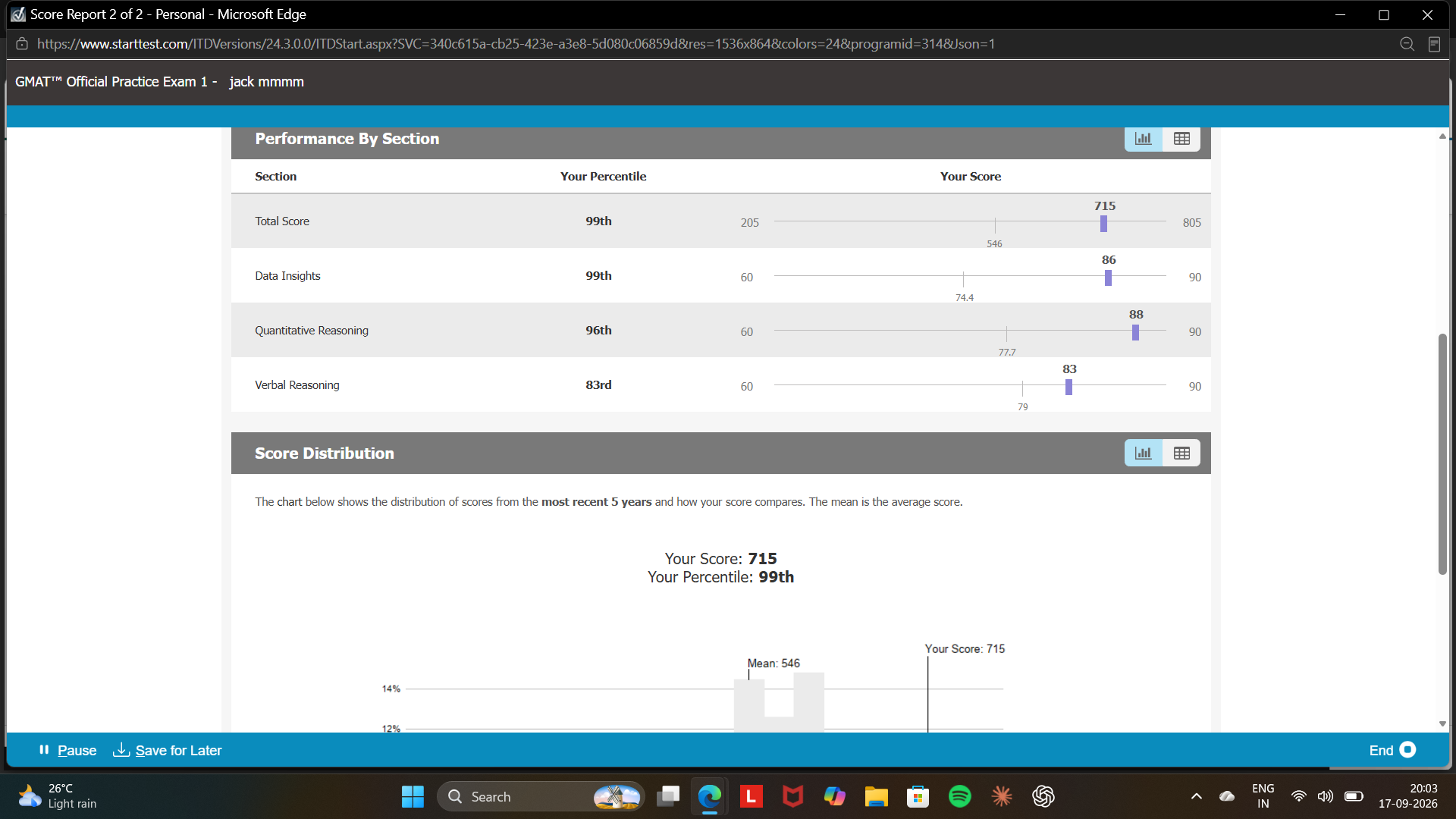Click the 'Your Score' column header
This screenshot has height=819, width=1456.
(x=970, y=176)
